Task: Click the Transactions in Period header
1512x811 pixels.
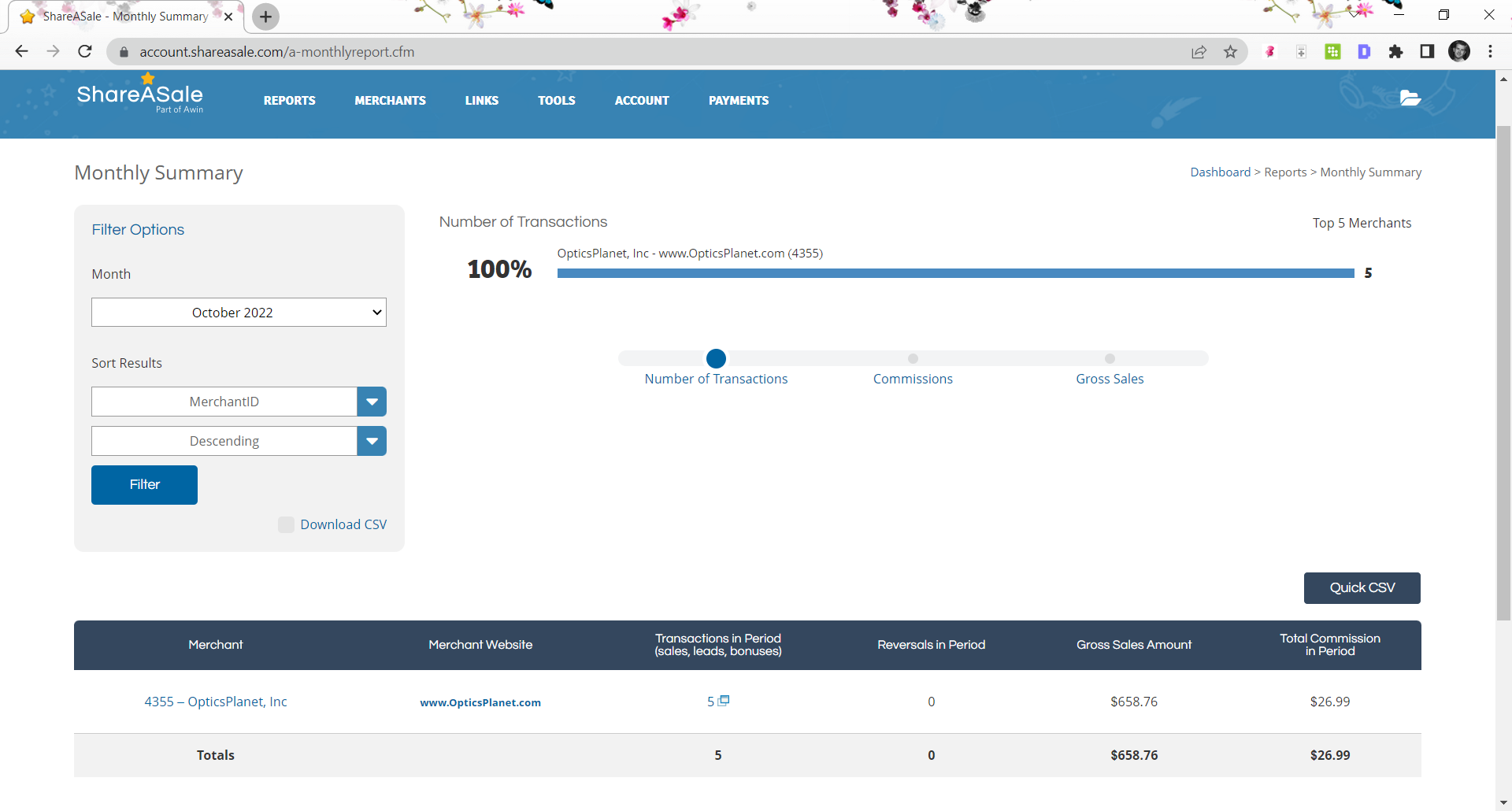Action: pyautogui.click(x=717, y=645)
